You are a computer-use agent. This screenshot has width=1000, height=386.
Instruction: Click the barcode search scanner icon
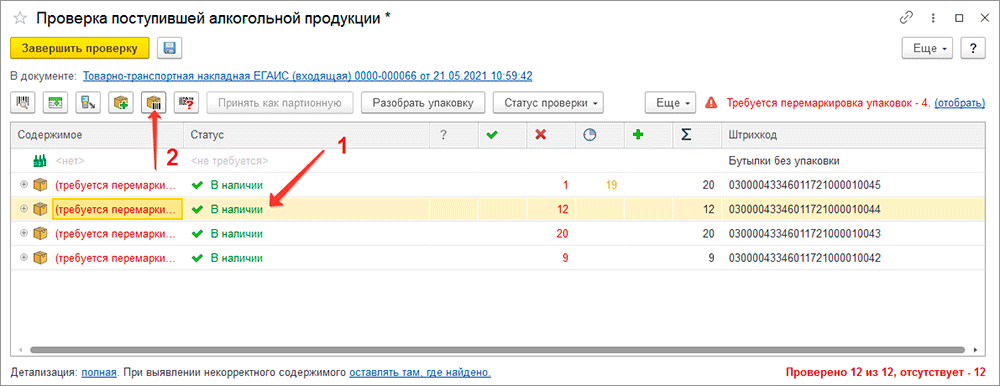pyautogui.click(x=23, y=103)
